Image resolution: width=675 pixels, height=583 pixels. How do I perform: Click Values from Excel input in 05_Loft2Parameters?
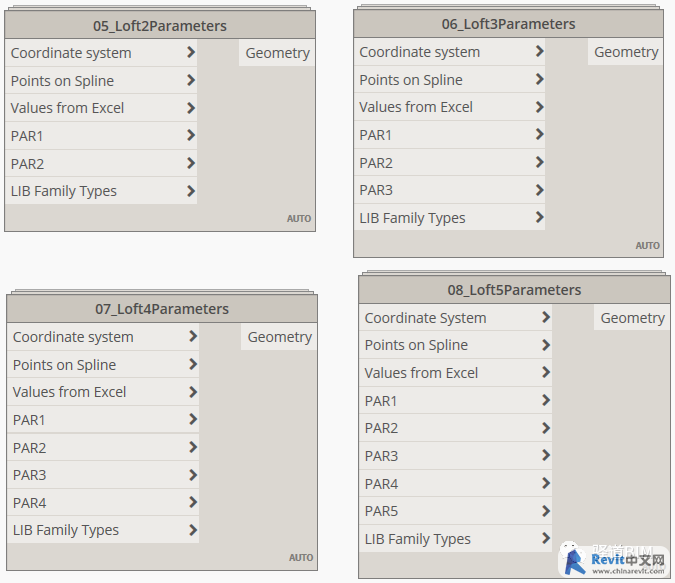(x=68, y=108)
